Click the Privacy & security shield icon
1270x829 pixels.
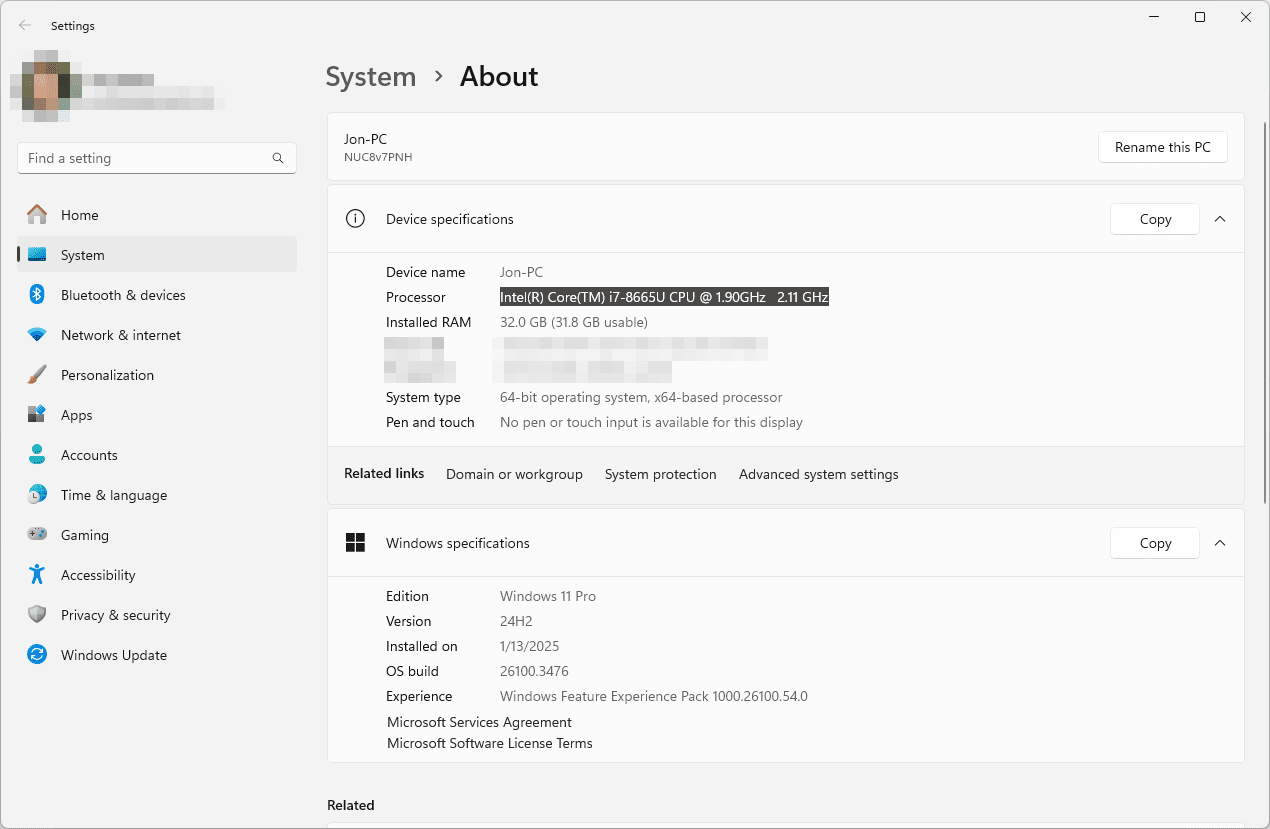click(x=37, y=615)
